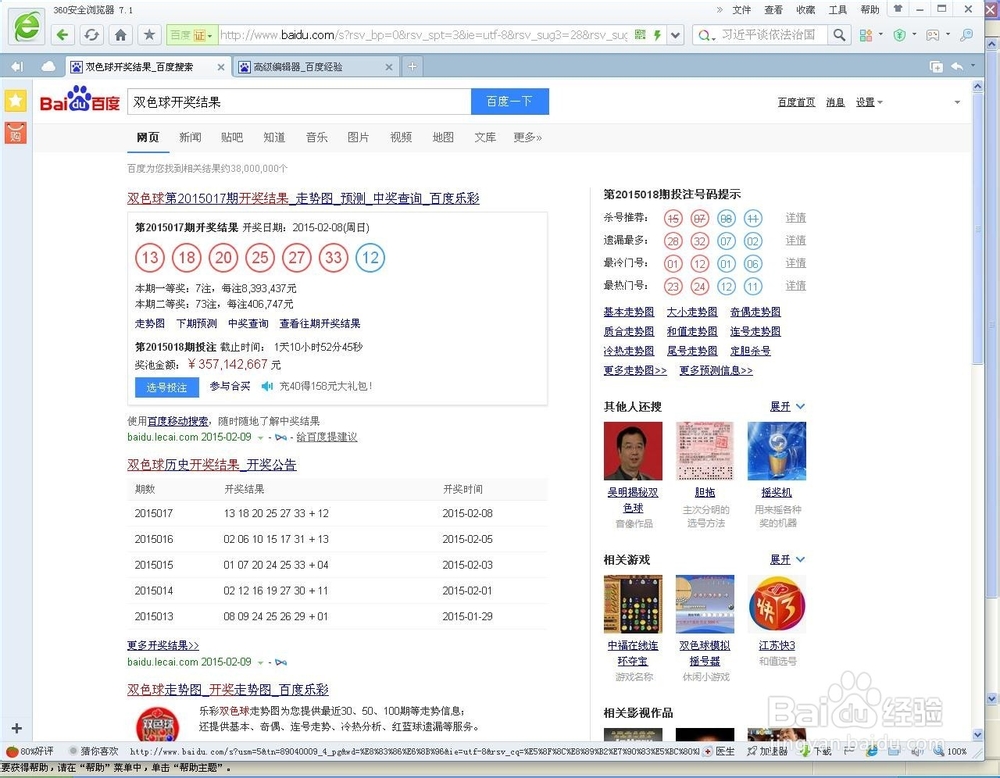Click the 百度一下 search button
Viewport: 1000px width, 778px height.
[x=510, y=102]
